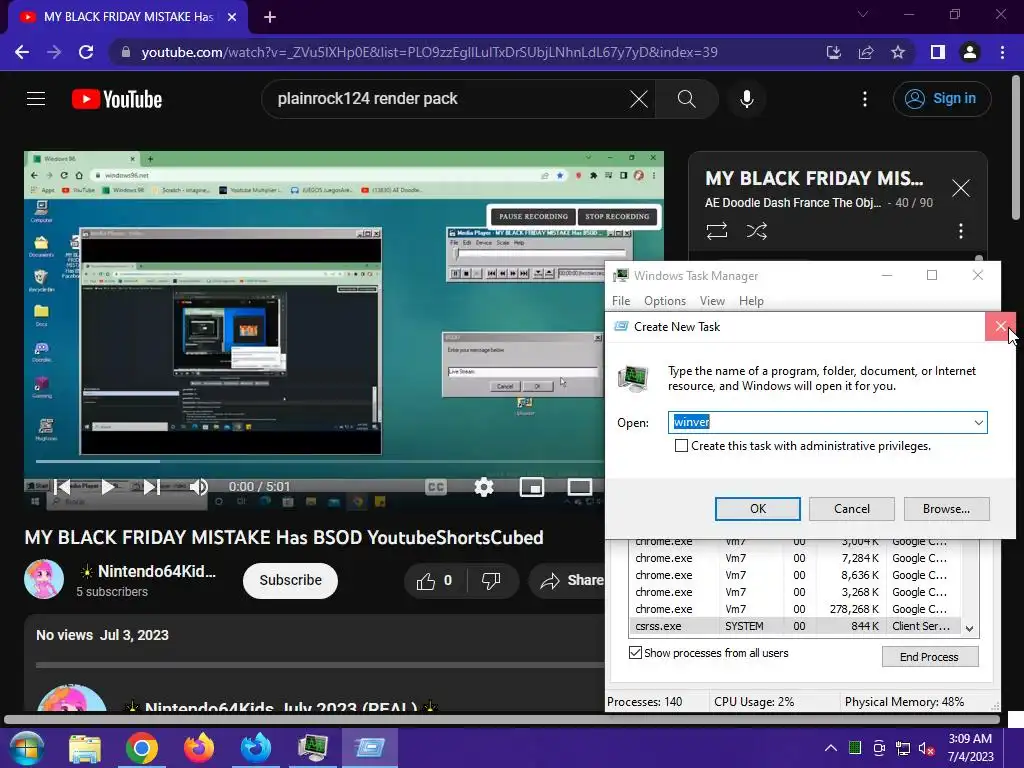
Task: Switch the player to miniplayer
Action: pos(532,487)
